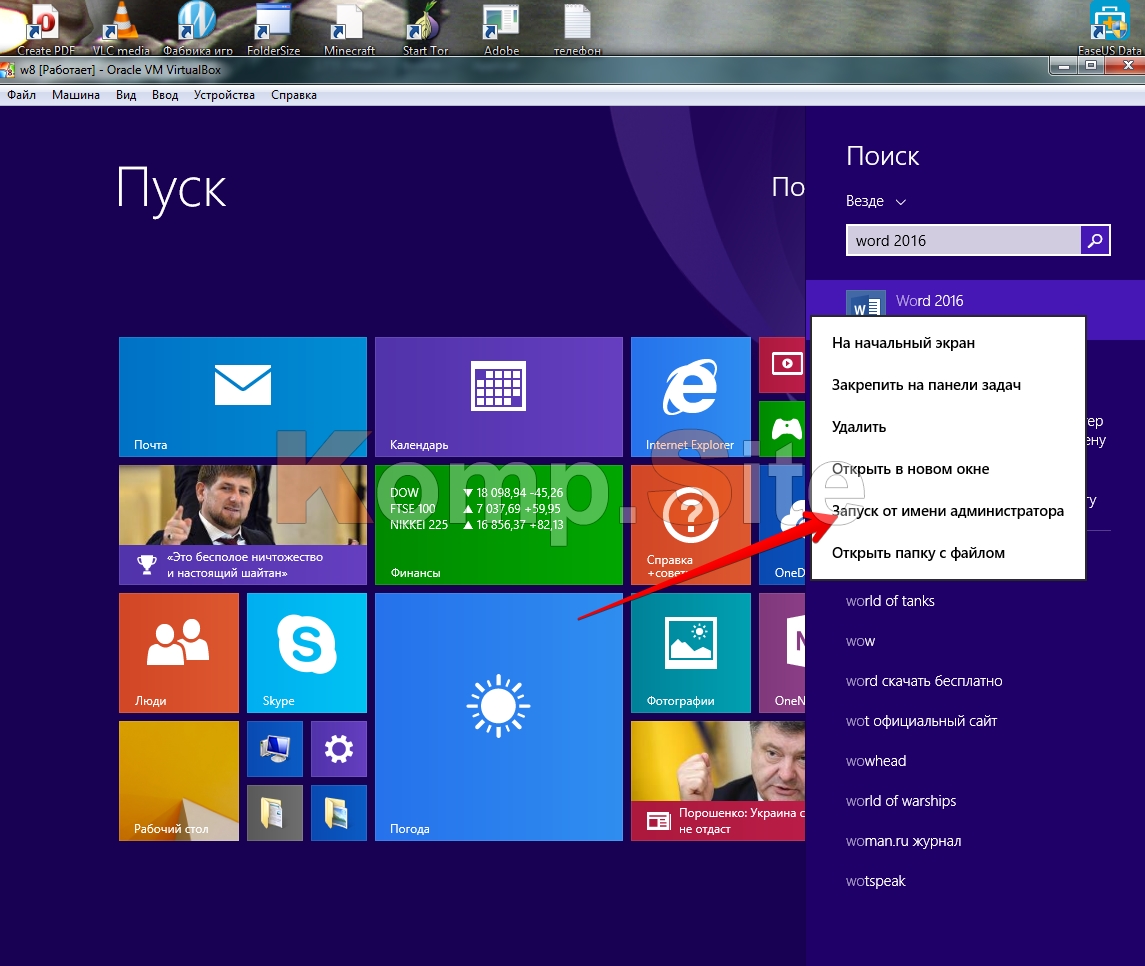The width and height of the screenshot is (1145, 966).
Task: Open the Minecraft desktop shortcut
Action: [349, 28]
